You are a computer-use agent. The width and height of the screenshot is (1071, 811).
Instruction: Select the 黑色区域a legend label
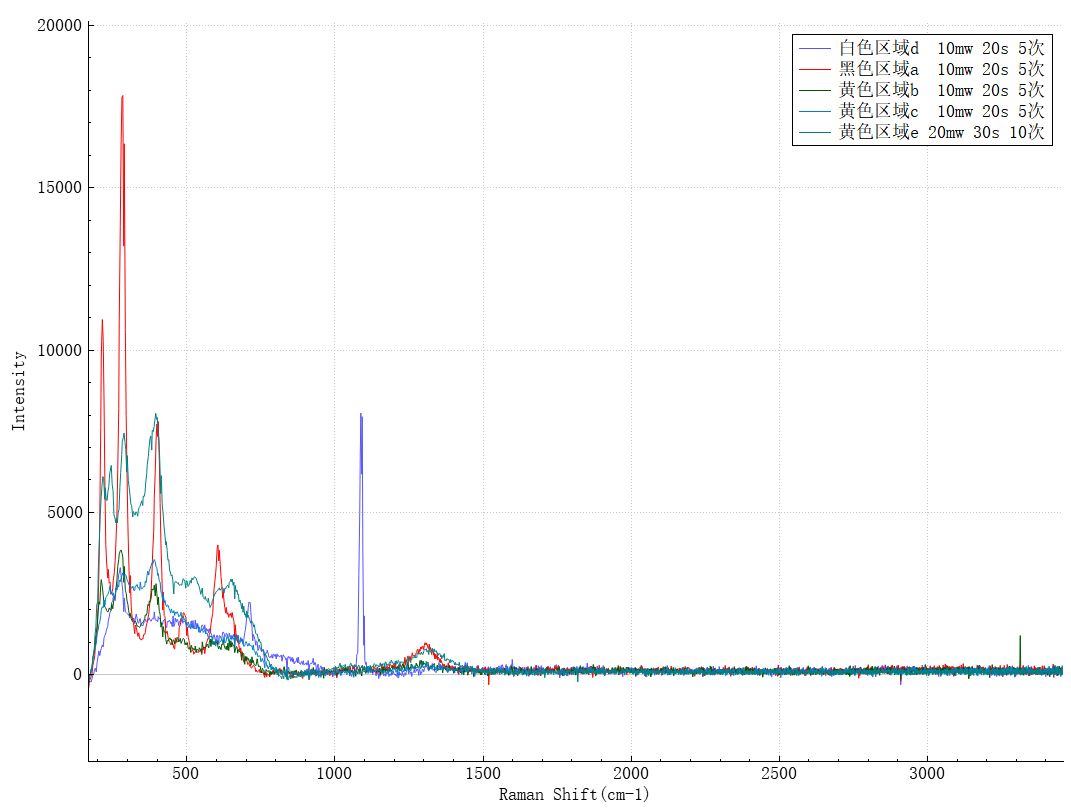point(941,69)
